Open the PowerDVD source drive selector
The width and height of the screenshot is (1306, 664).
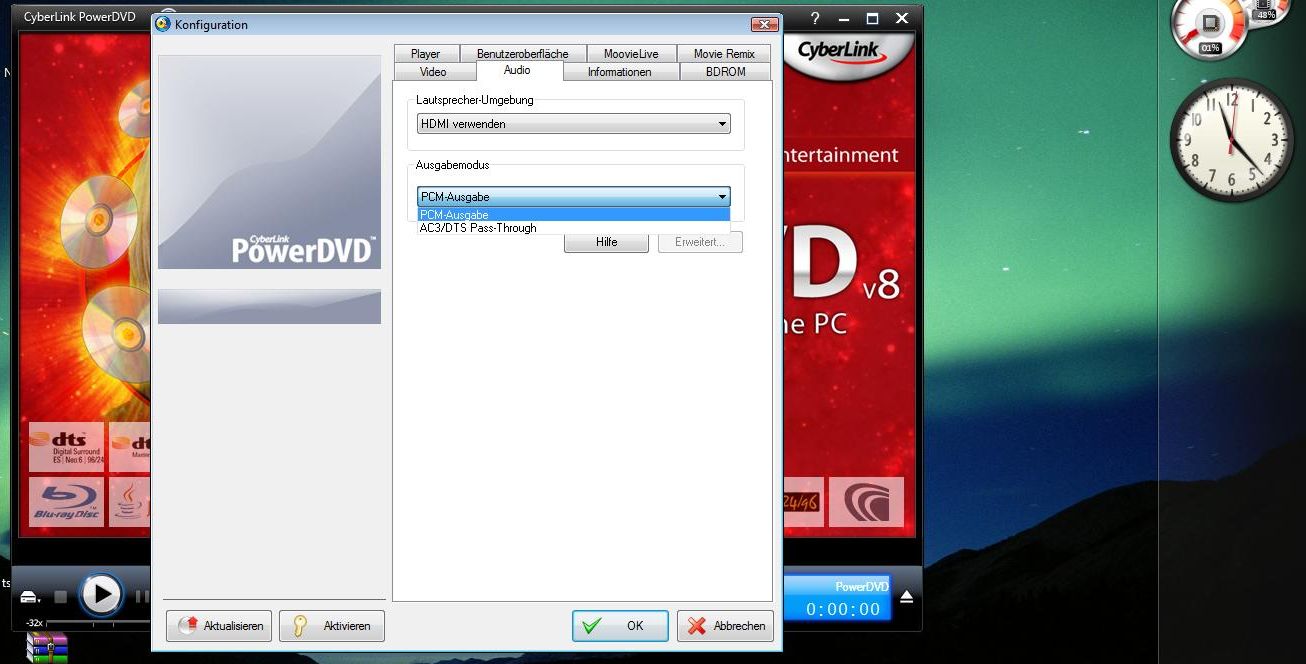(31, 597)
